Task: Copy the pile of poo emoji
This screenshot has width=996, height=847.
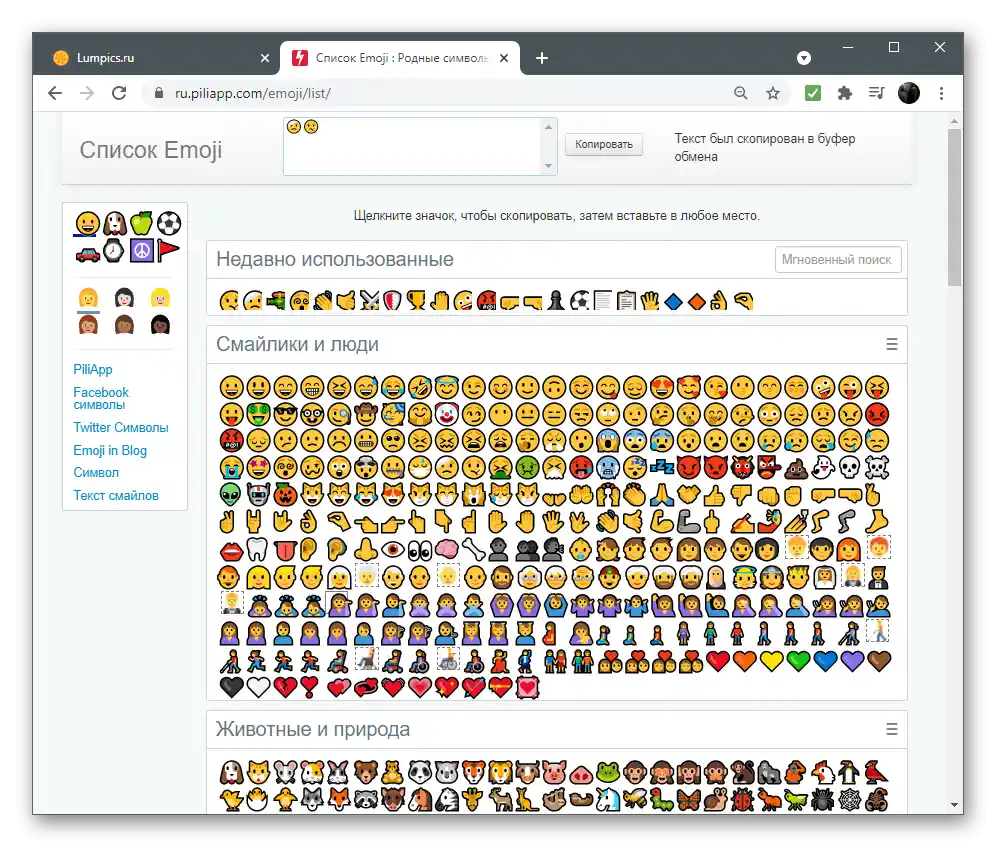Action: (x=795, y=468)
